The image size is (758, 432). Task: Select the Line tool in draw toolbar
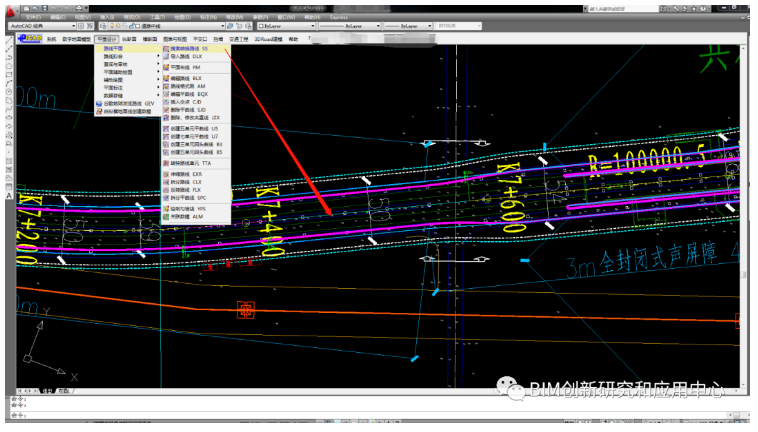(9, 41)
